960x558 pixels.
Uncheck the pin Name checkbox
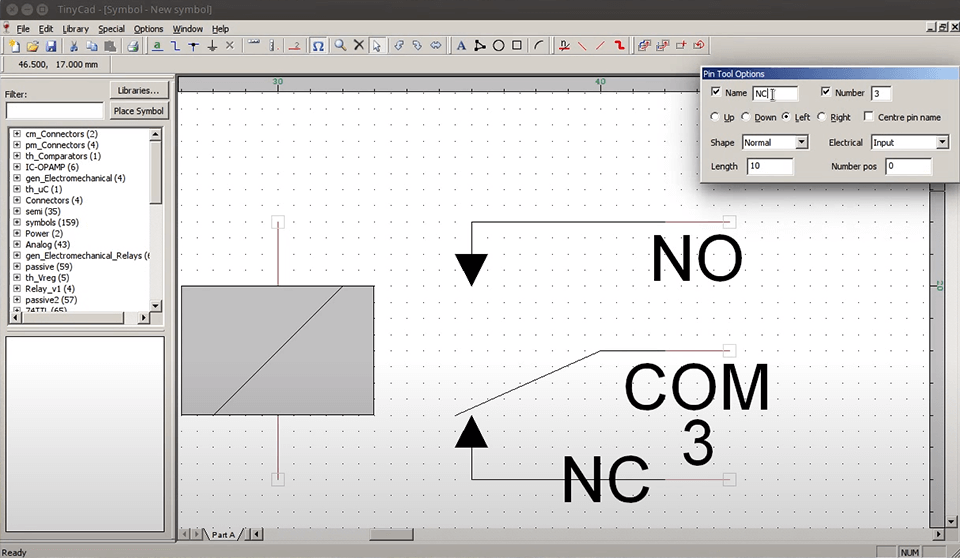tap(715, 93)
